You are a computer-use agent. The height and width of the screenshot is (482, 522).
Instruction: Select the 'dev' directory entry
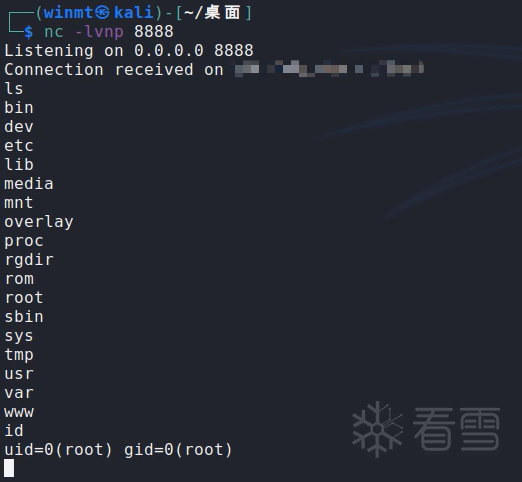[19, 127]
